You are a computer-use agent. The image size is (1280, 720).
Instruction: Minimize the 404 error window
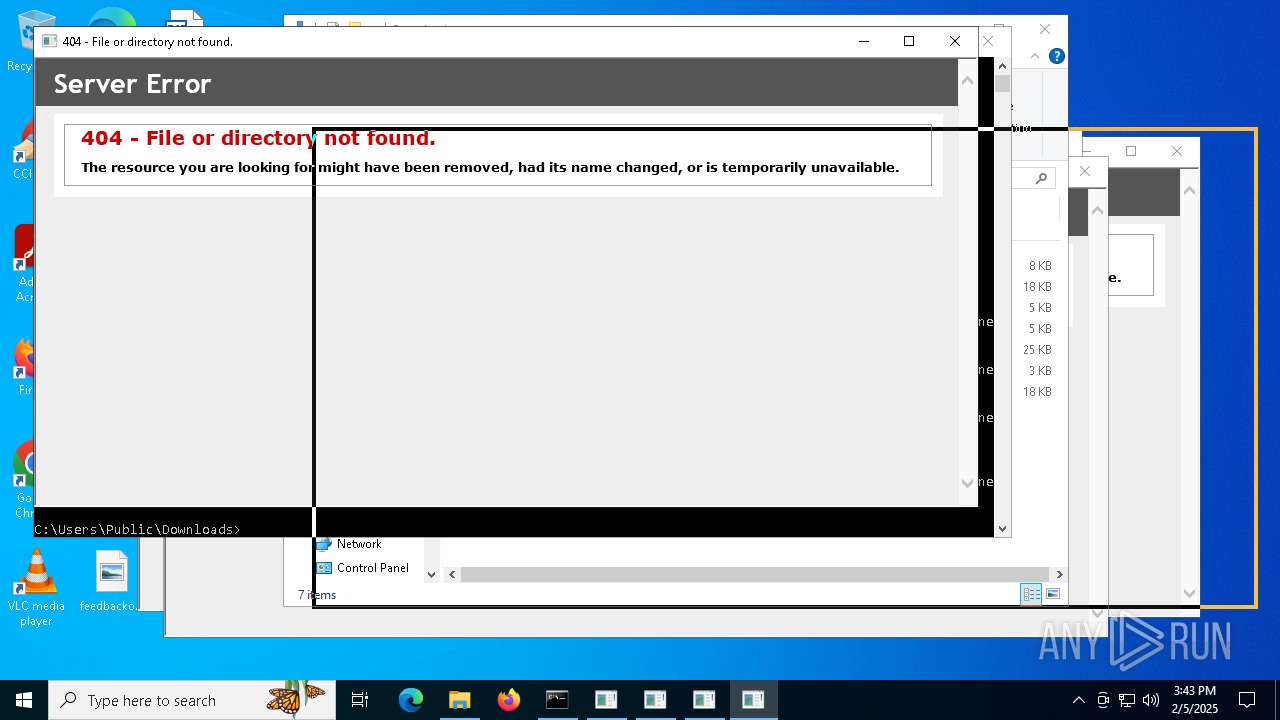coord(863,41)
